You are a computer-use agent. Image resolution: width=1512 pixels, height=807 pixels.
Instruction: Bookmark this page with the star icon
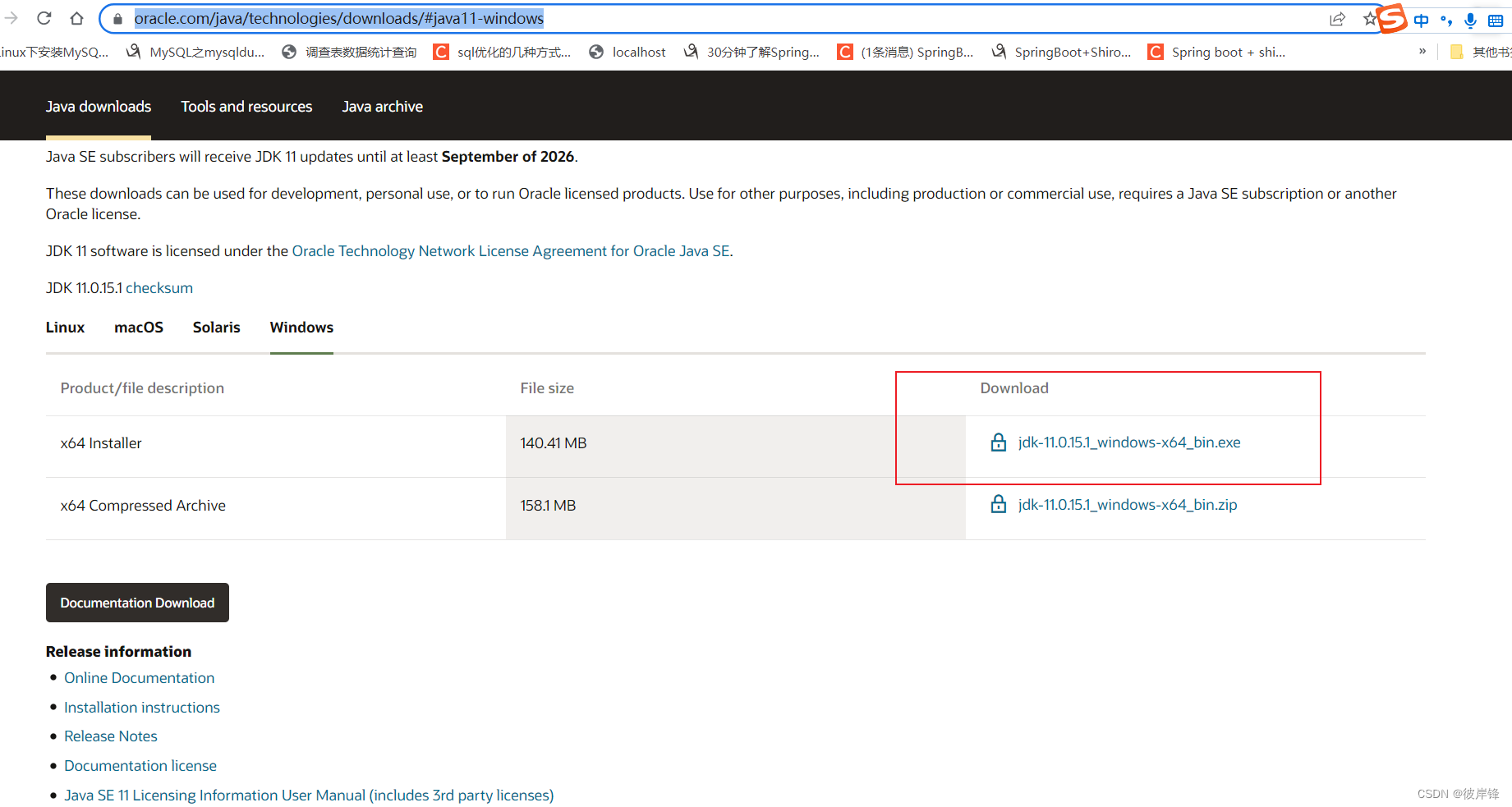pyautogui.click(x=1369, y=19)
